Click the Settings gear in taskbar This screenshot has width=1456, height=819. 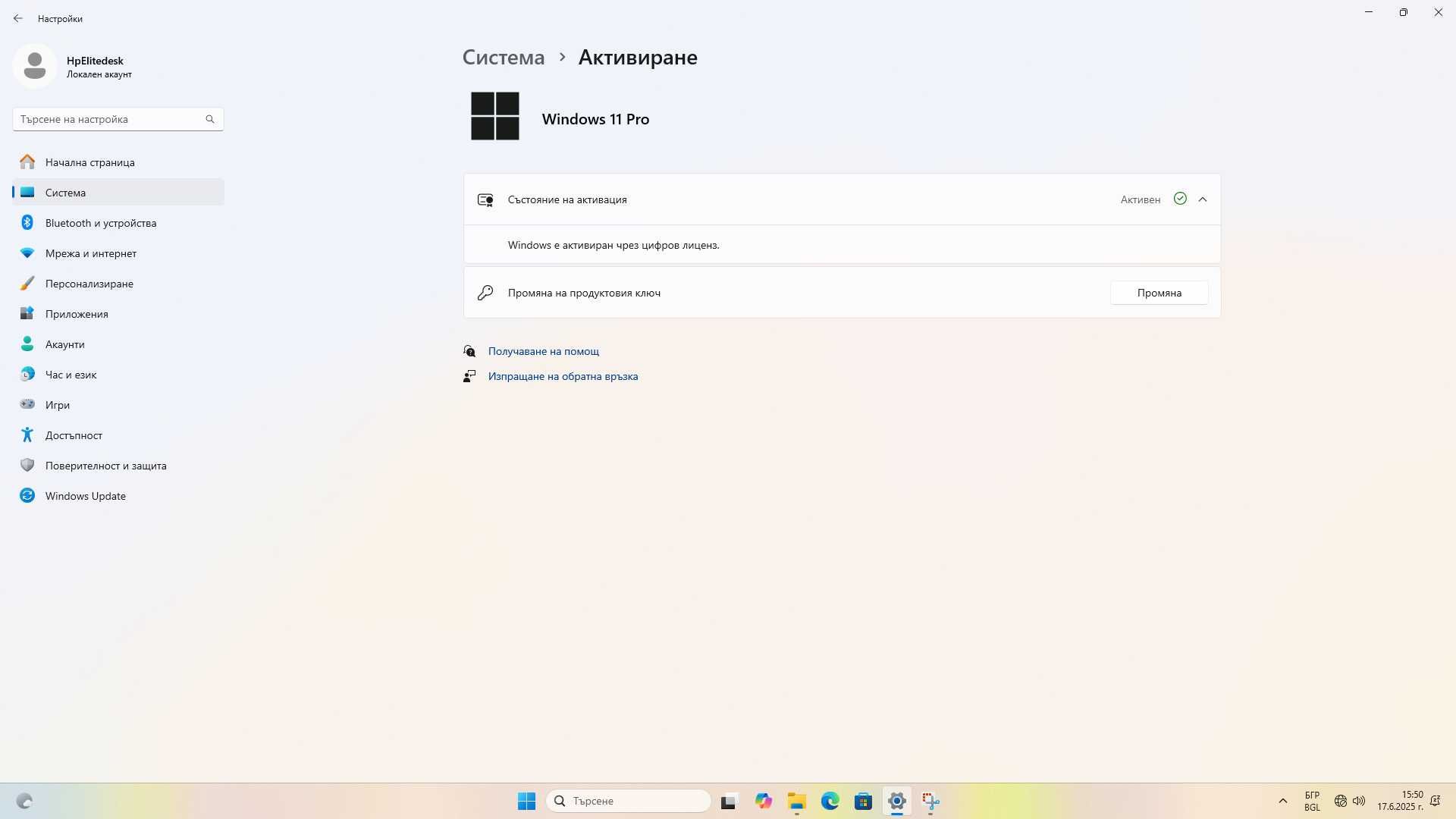896,801
